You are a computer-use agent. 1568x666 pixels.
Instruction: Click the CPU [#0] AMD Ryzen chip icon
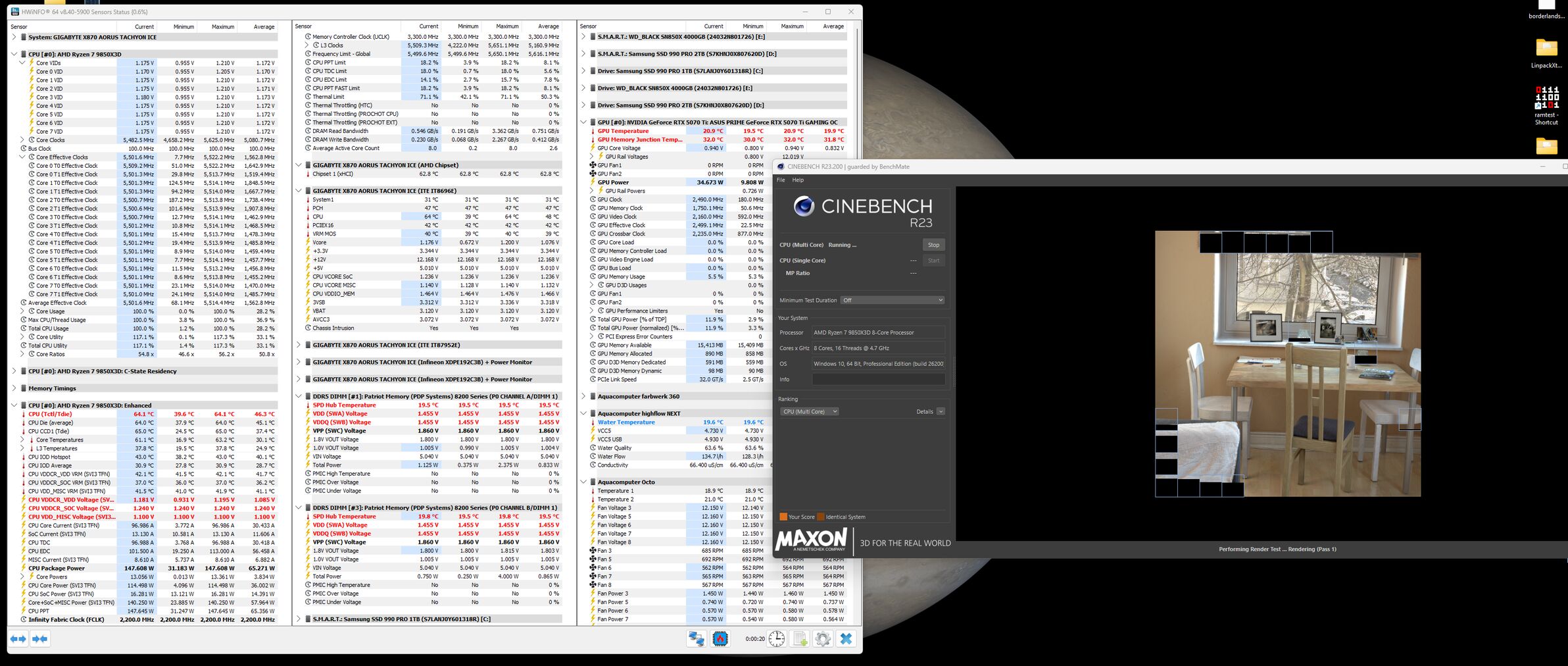click(x=23, y=55)
